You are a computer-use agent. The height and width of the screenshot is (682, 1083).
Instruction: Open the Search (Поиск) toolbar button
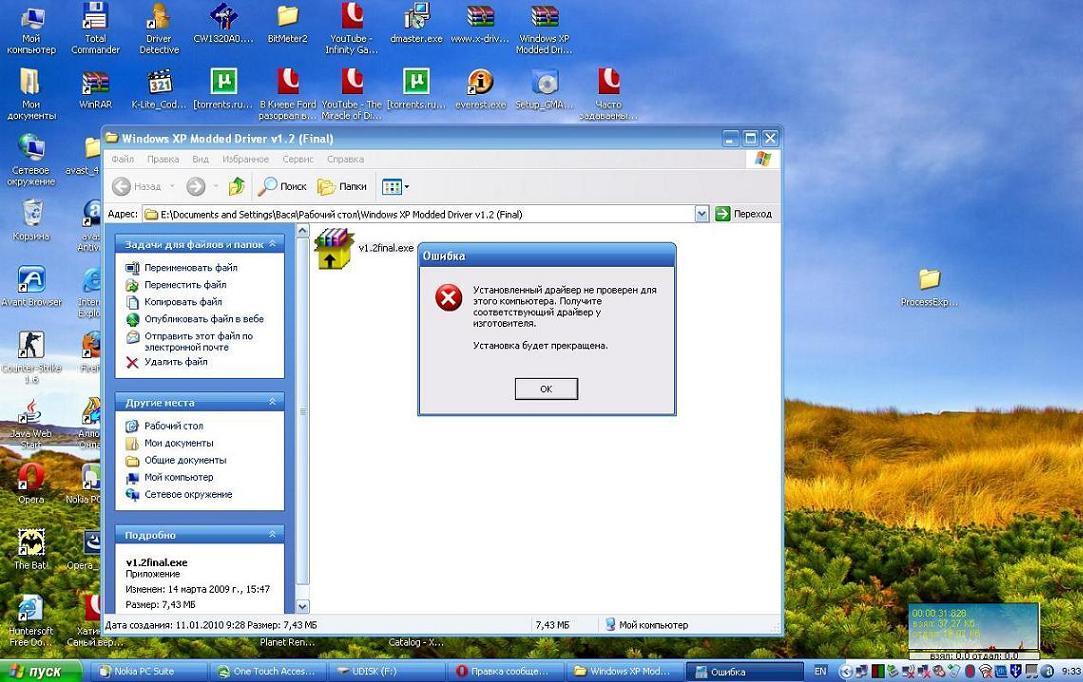point(282,186)
